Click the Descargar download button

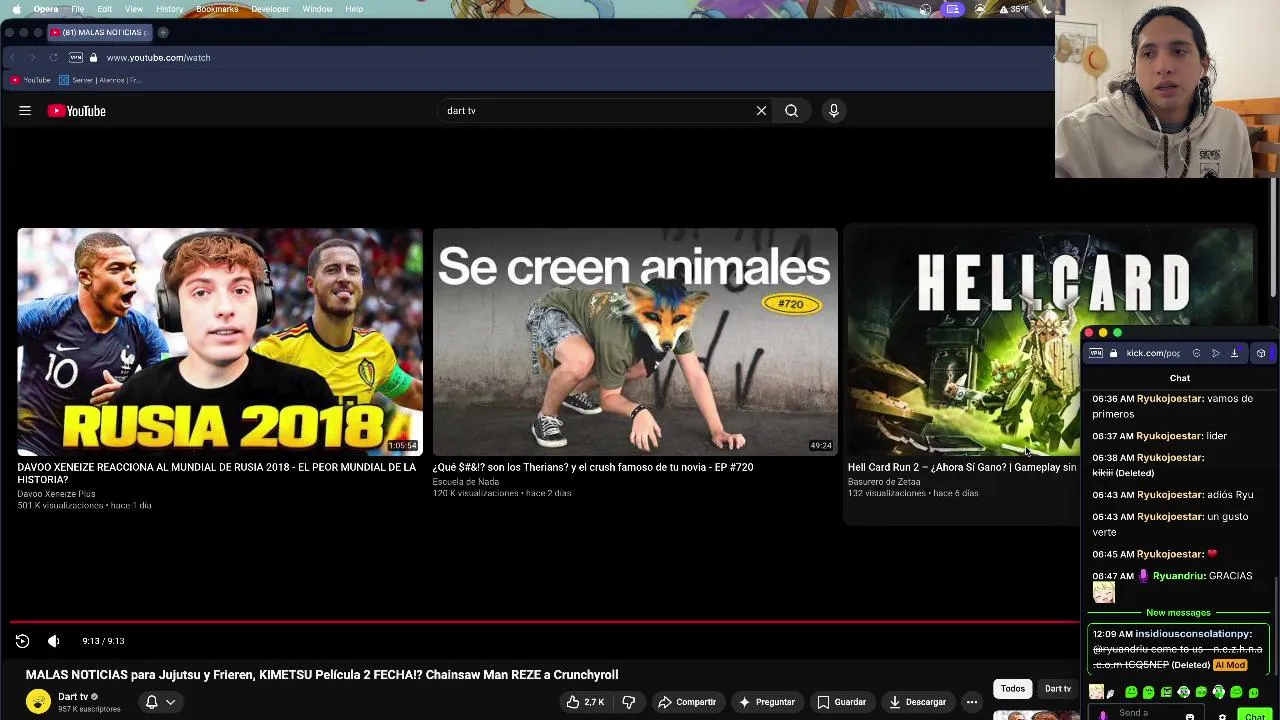tap(917, 702)
